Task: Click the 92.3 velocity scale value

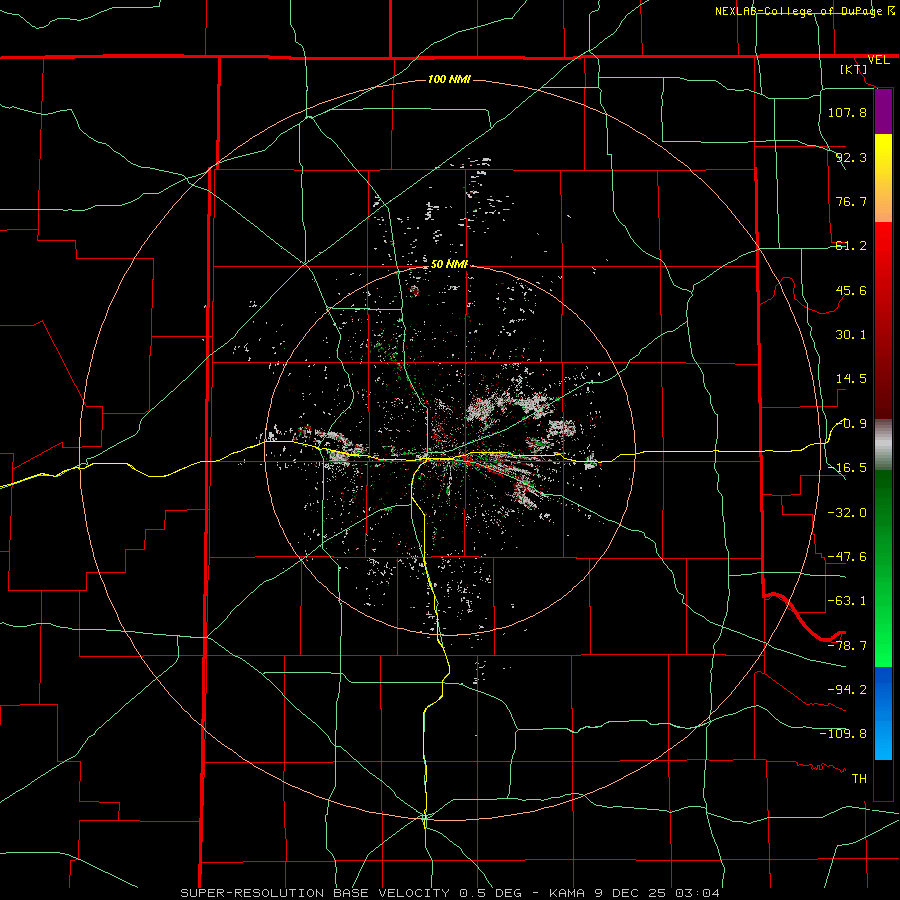Action: 851,157
